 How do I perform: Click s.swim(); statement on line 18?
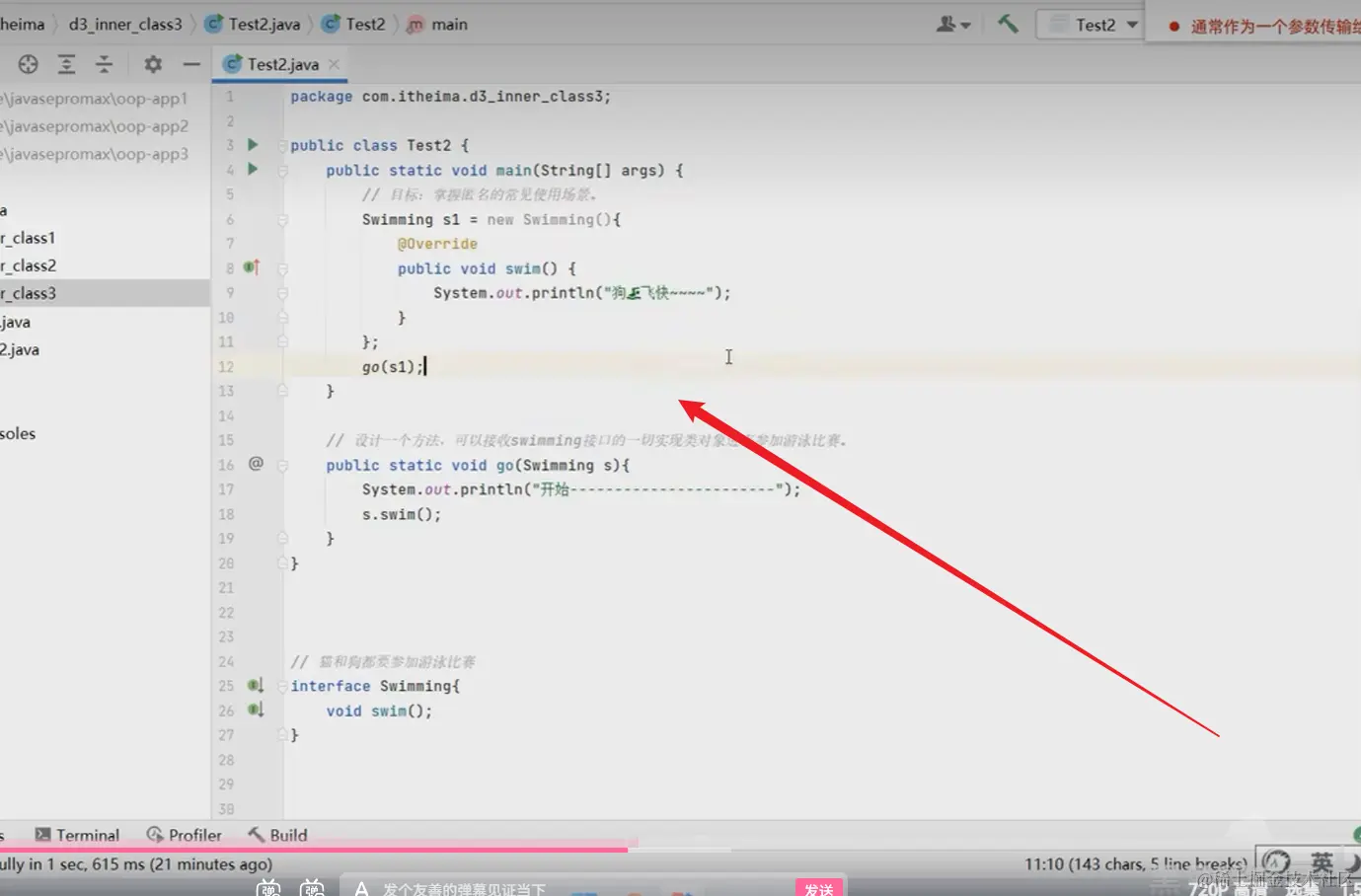point(402,514)
